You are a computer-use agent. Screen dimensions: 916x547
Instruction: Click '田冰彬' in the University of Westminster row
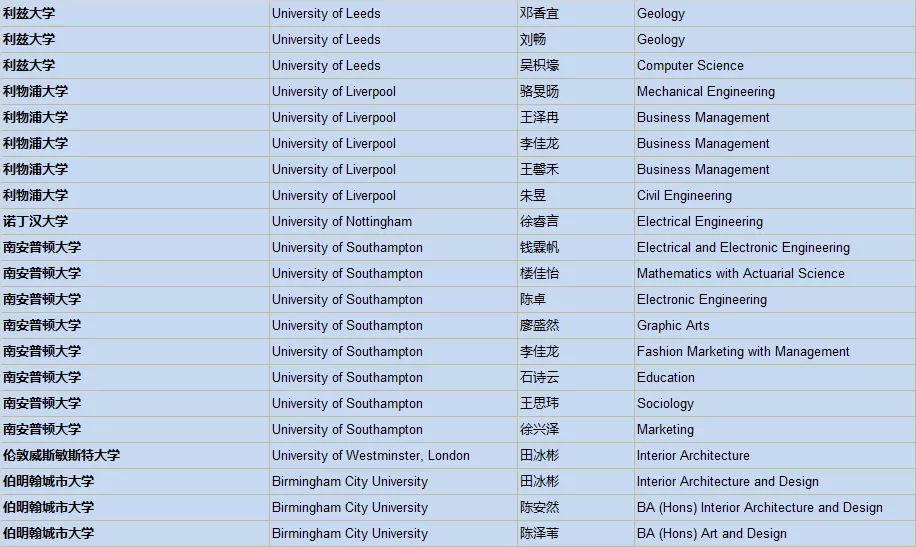[539, 455]
